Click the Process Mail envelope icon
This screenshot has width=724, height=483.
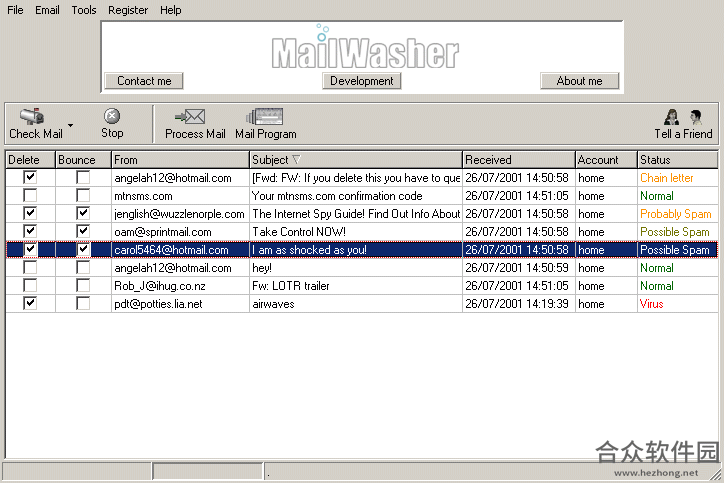190,116
